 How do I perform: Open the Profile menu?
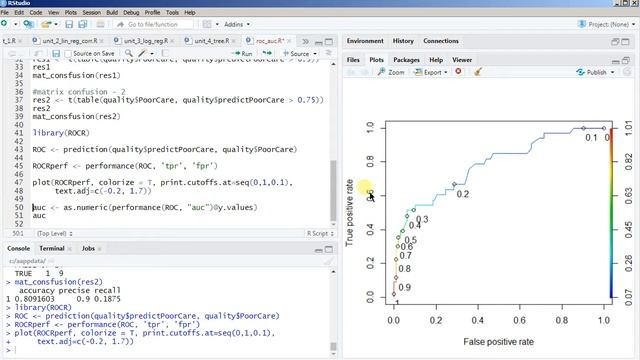pyautogui.click(x=152, y=13)
